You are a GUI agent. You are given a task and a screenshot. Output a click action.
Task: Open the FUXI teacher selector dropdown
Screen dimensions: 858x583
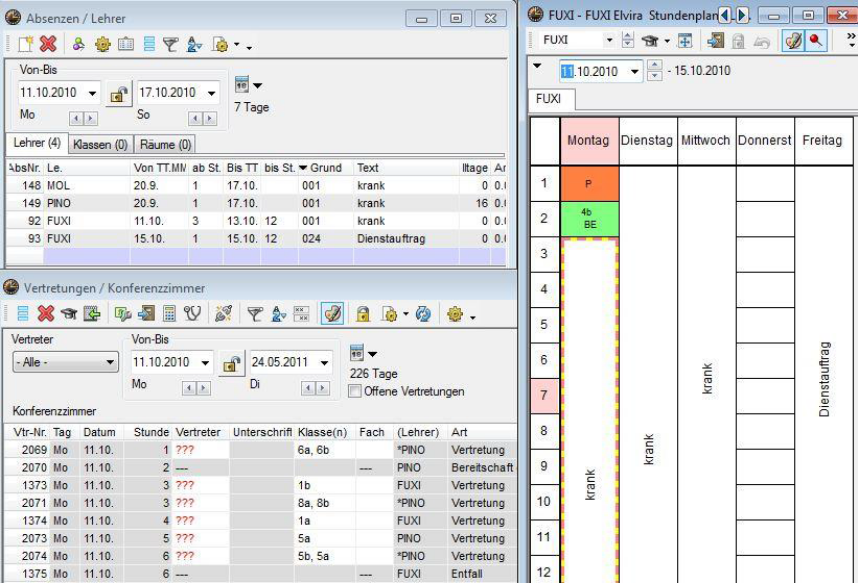click(609, 41)
